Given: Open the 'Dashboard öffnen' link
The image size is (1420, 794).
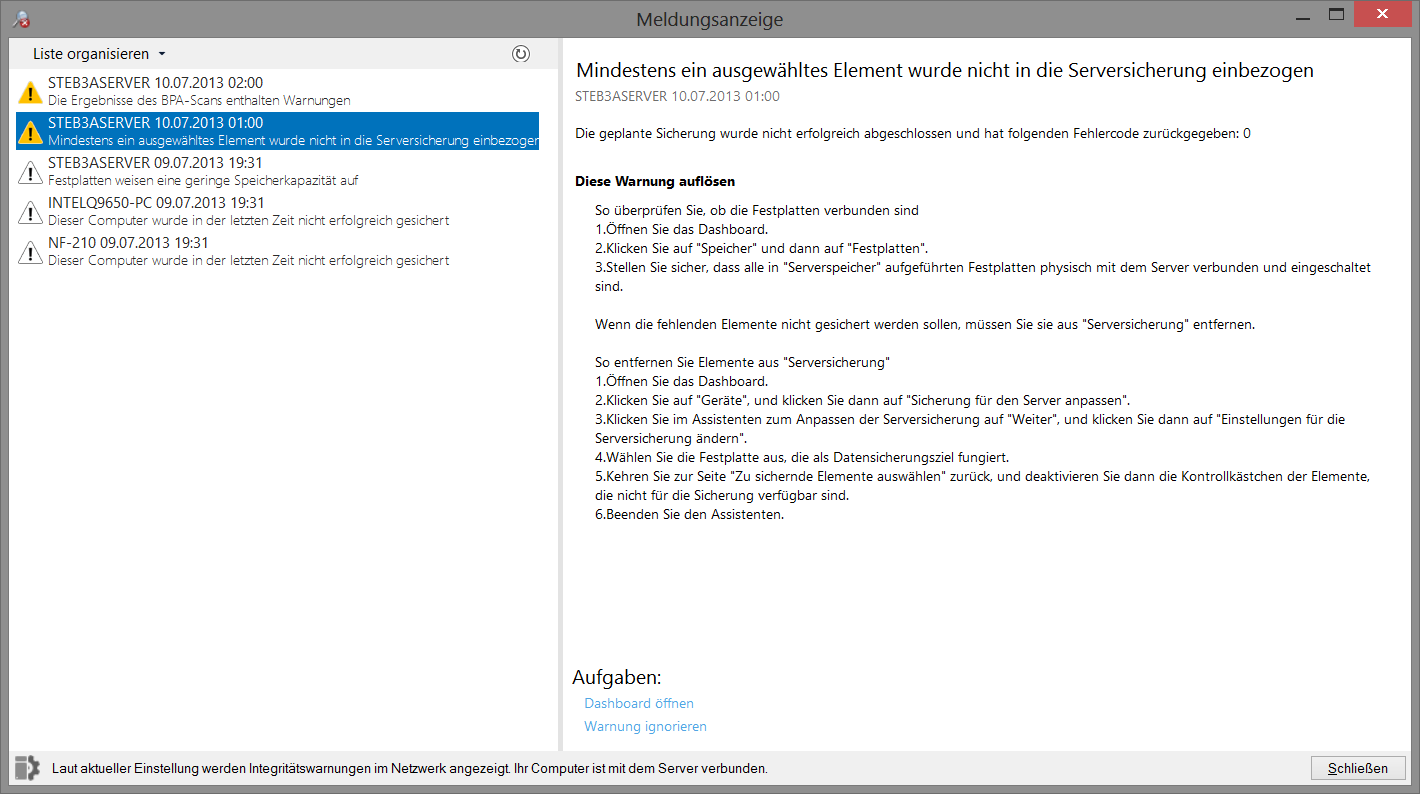Looking at the screenshot, I should click(x=638, y=703).
